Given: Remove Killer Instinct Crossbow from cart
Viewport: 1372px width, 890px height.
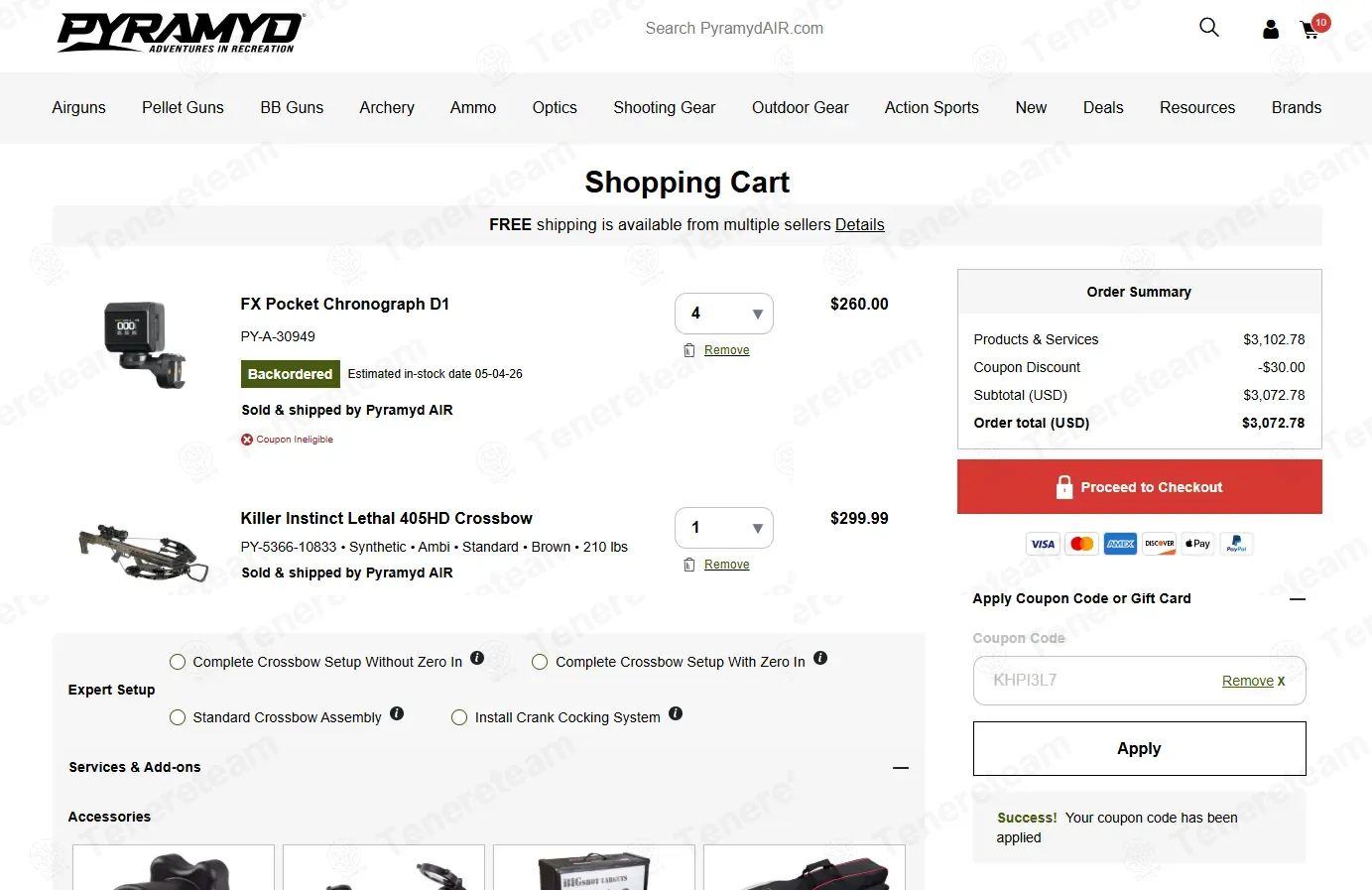Looking at the screenshot, I should pyautogui.click(x=726, y=565).
